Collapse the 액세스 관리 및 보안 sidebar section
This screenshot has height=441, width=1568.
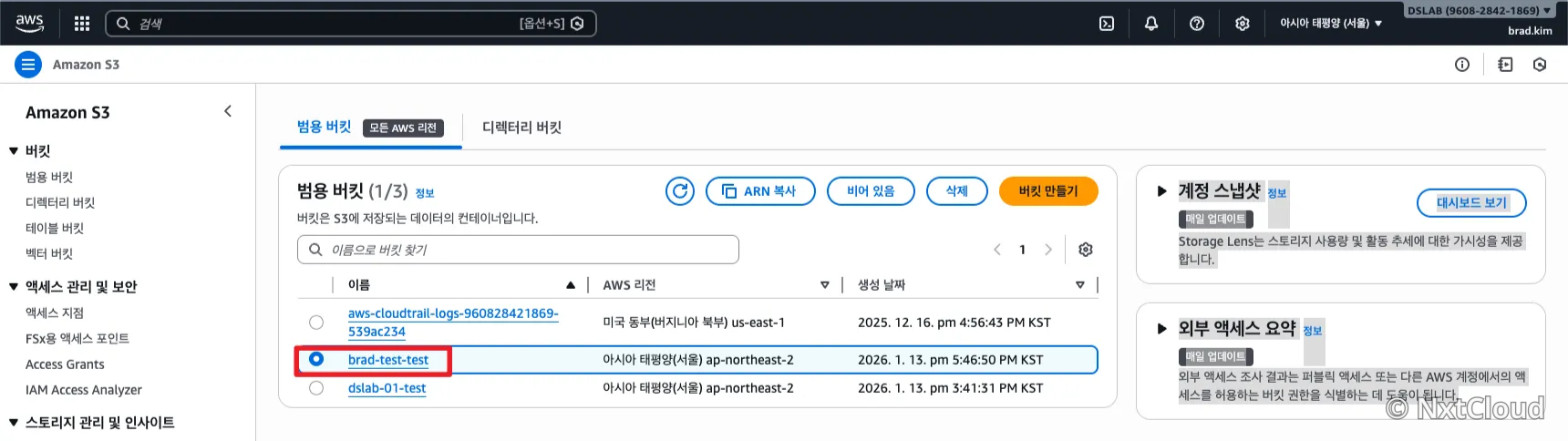[14, 287]
